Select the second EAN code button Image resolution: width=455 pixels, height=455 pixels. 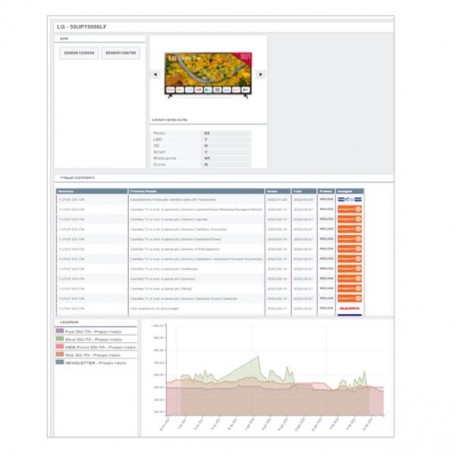[121, 53]
